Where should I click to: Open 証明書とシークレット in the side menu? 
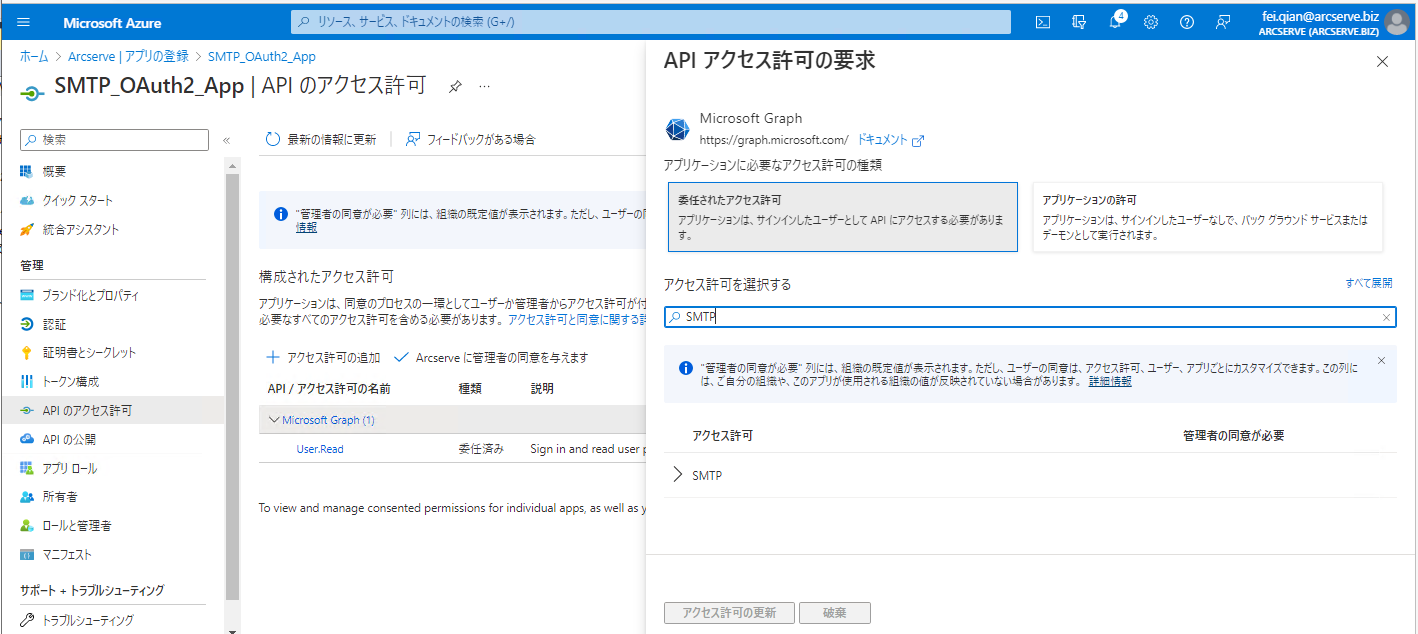tap(89, 353)
